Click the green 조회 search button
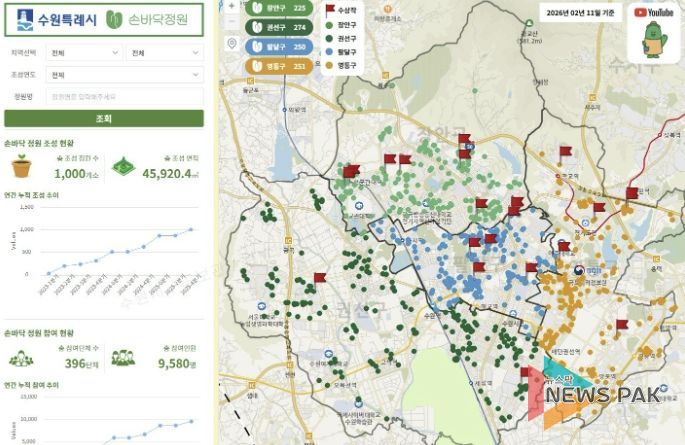 coord(103,119)
